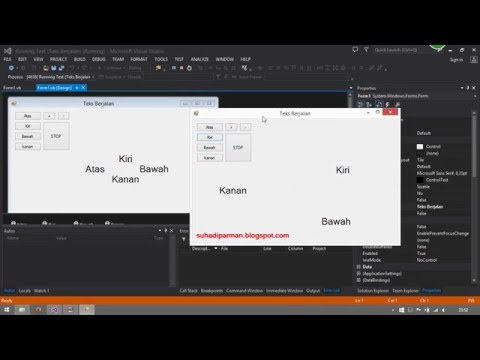Click the plus button in the running window
480x360 pixels.
tap(231, 127)
